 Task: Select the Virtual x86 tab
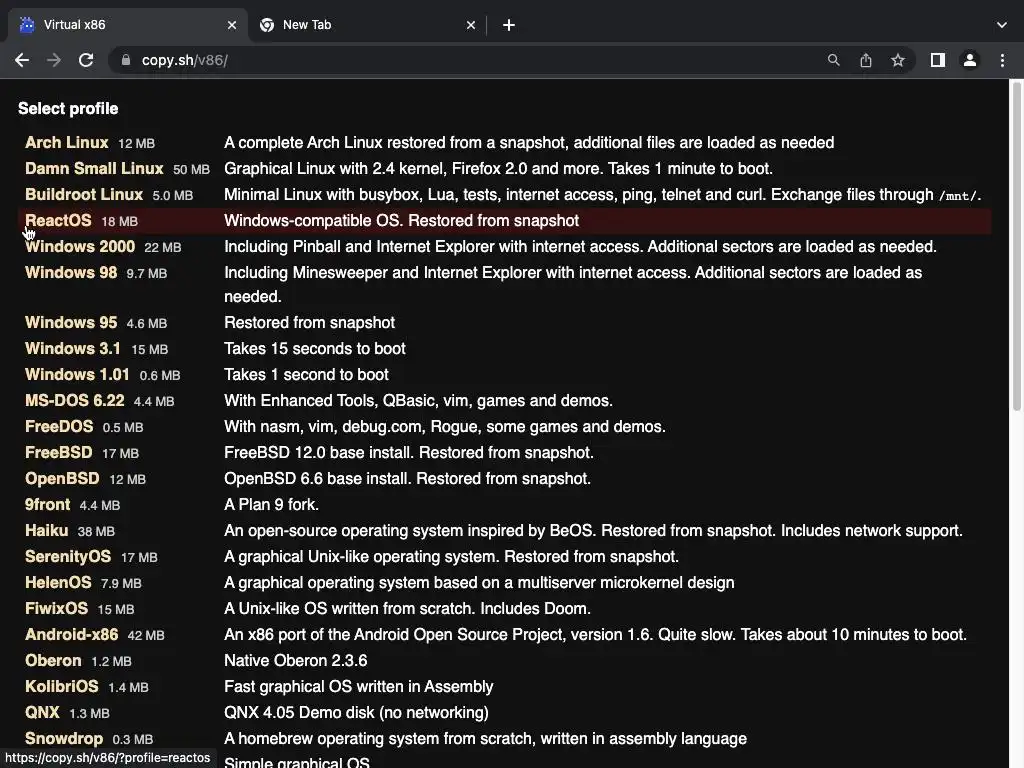coord(120,25)
